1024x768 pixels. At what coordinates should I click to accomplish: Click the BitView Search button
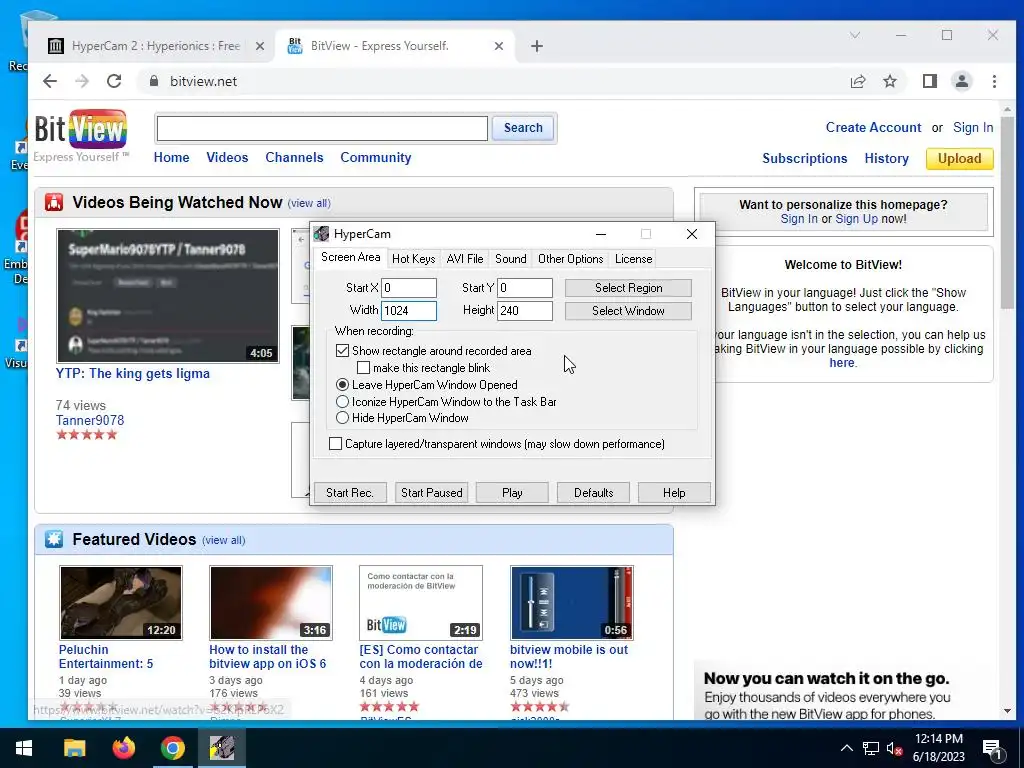523,128
